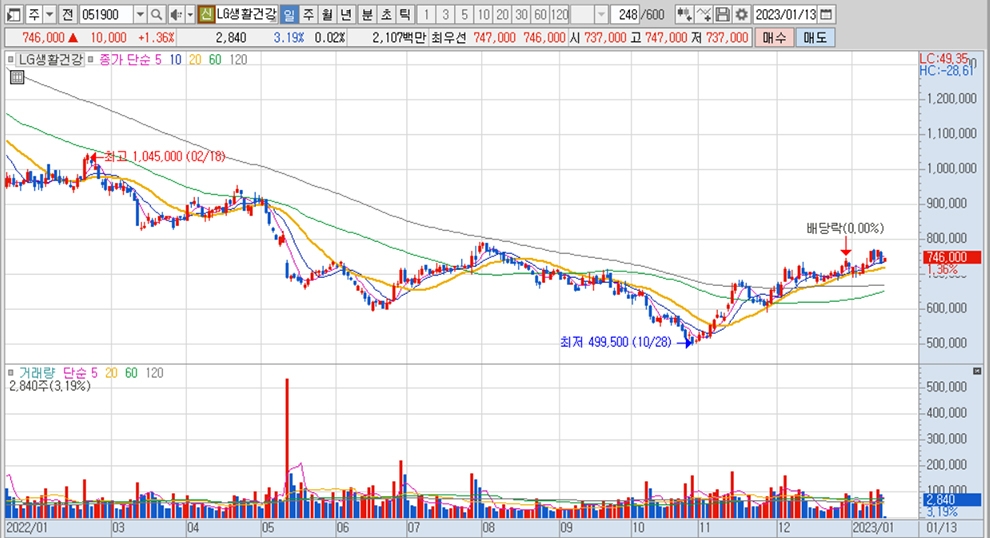Open the dropdown beside the speaker icon

(190, 14)
